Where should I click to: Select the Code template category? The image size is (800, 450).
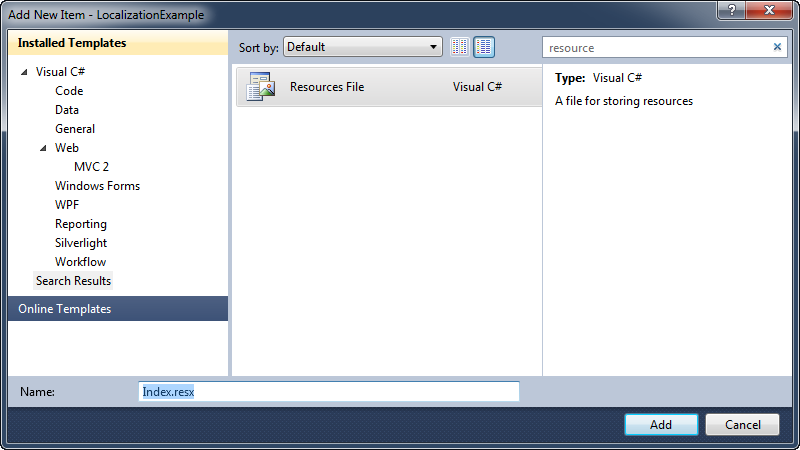coord(69,91)
